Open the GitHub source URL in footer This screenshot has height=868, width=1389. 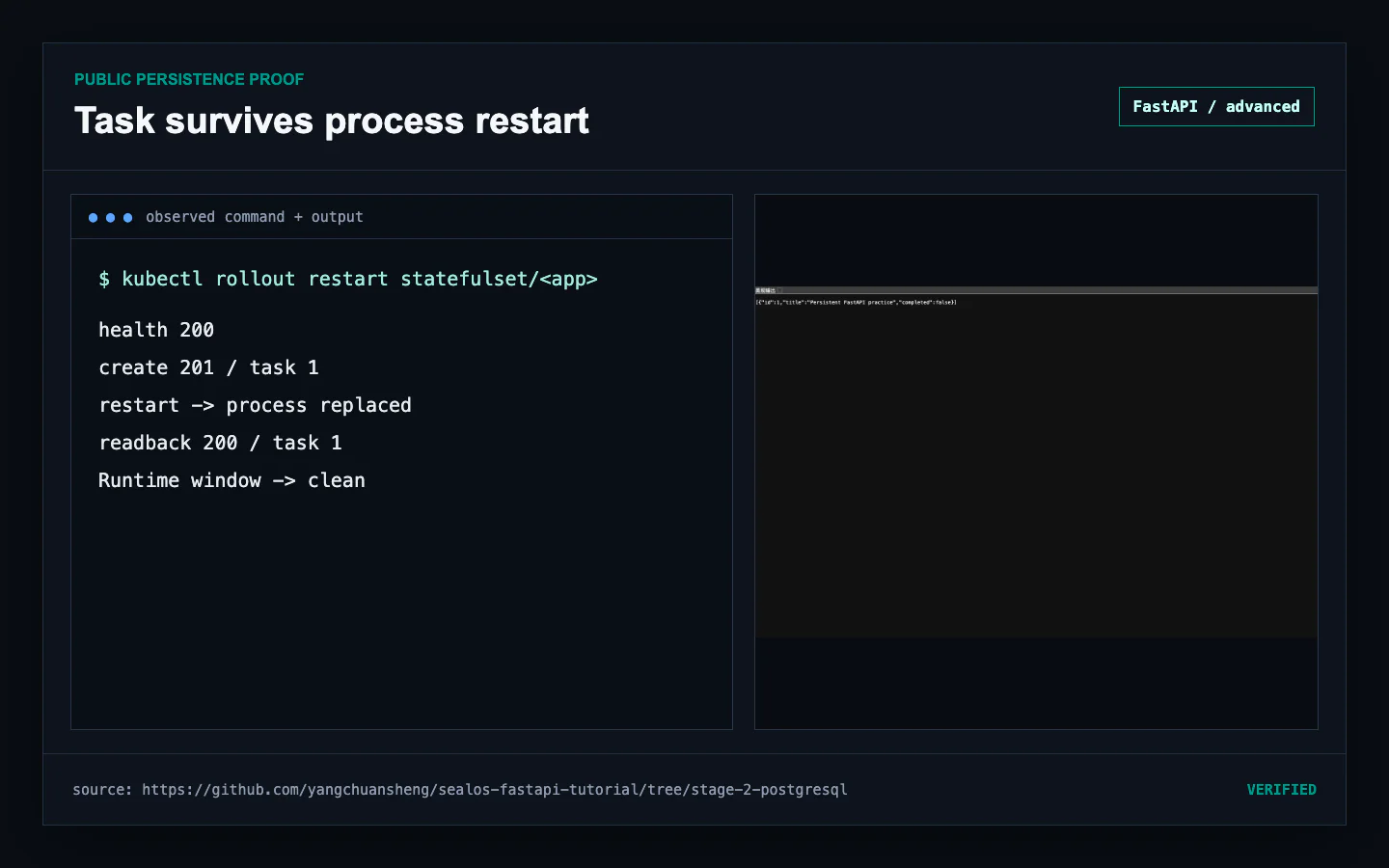(495, 790)
